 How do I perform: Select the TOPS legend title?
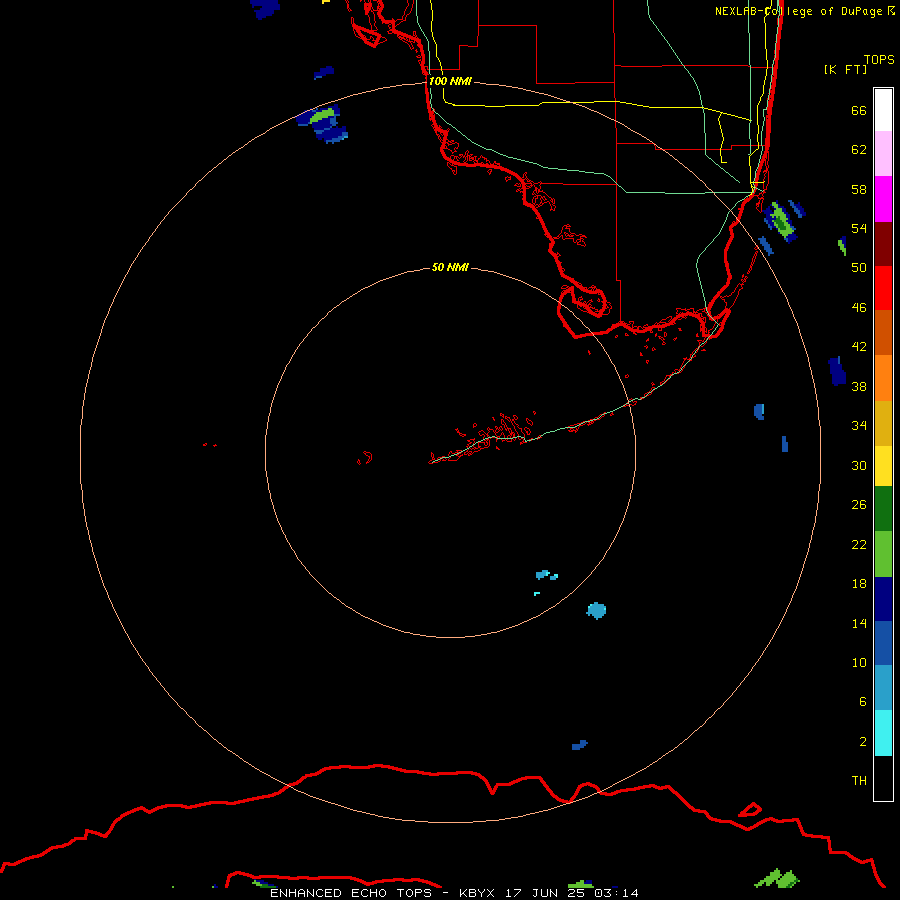click(879, 59)
